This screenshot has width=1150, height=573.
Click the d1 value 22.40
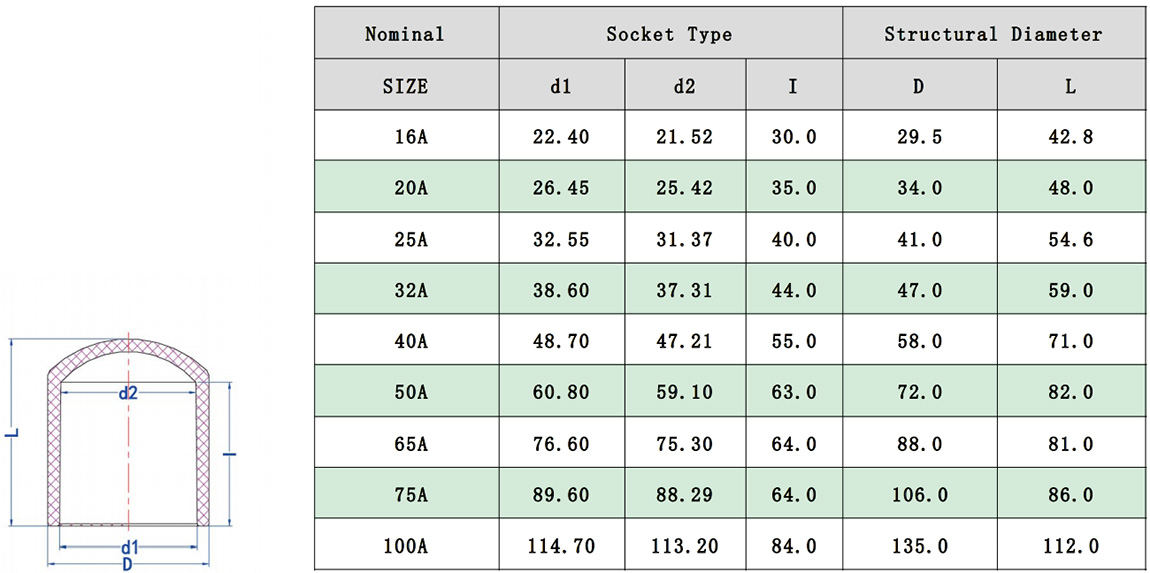tap(561, 137)
